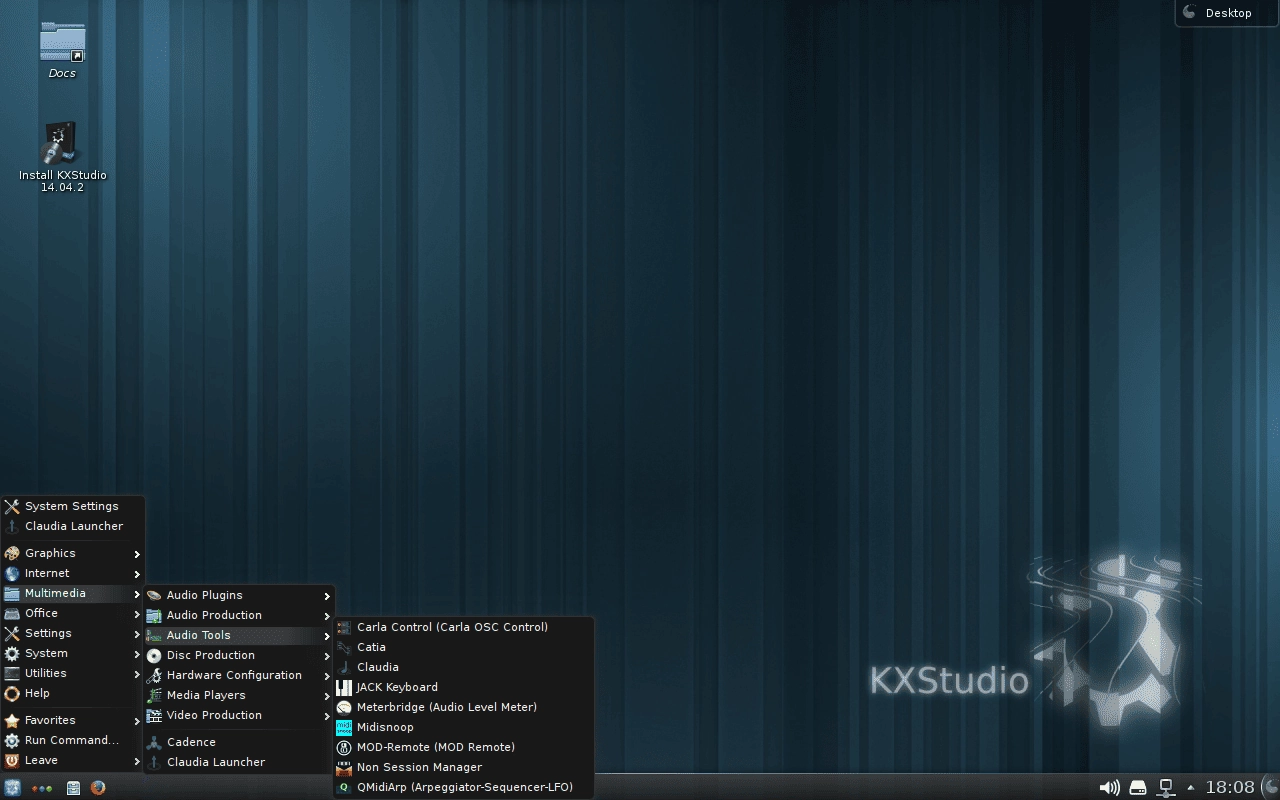Click the three-dot activities icon in the panel
1280x800 pixels.
coord(42,788)
